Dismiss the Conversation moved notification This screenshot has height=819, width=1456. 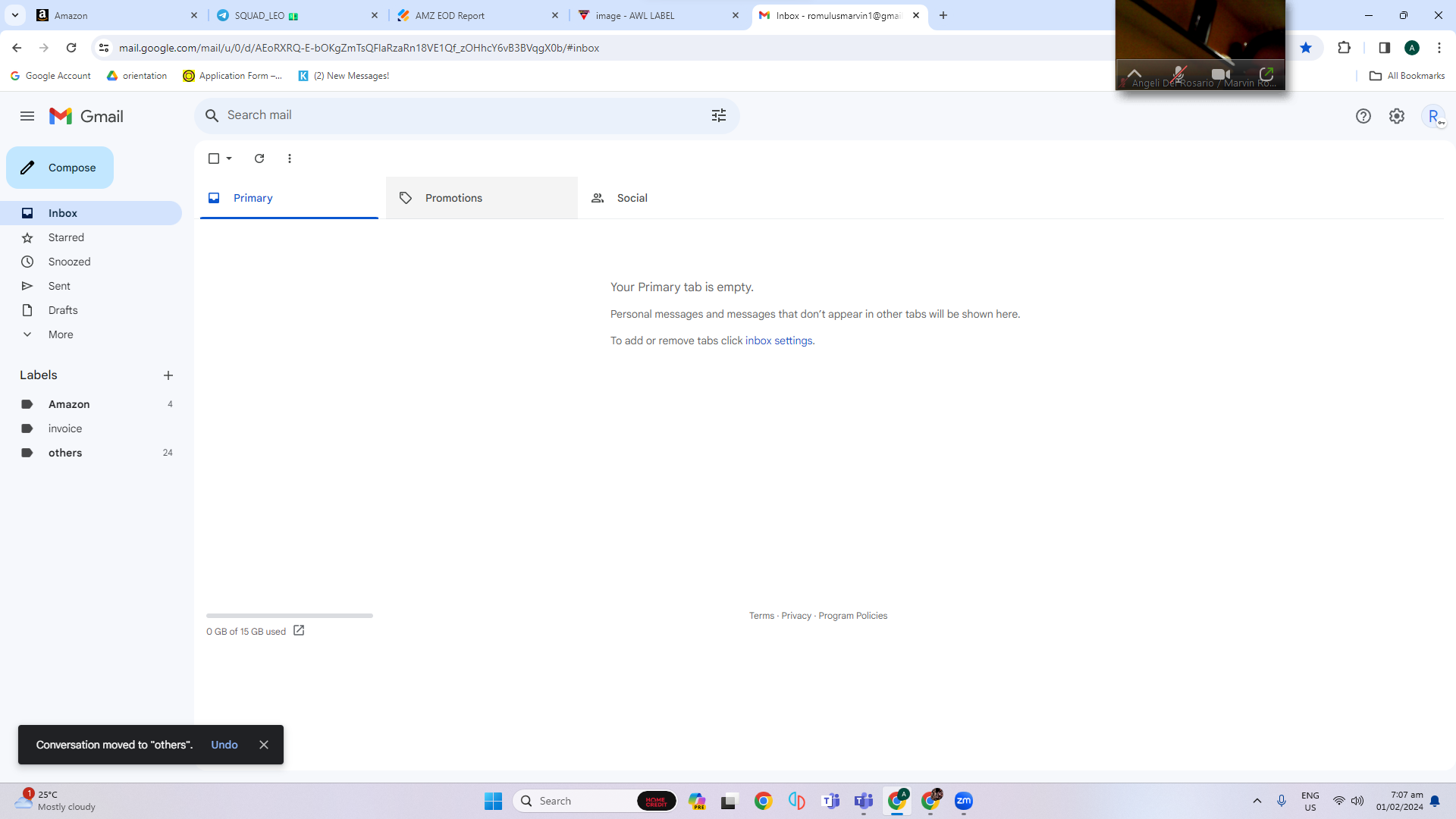tap(264, 745)
